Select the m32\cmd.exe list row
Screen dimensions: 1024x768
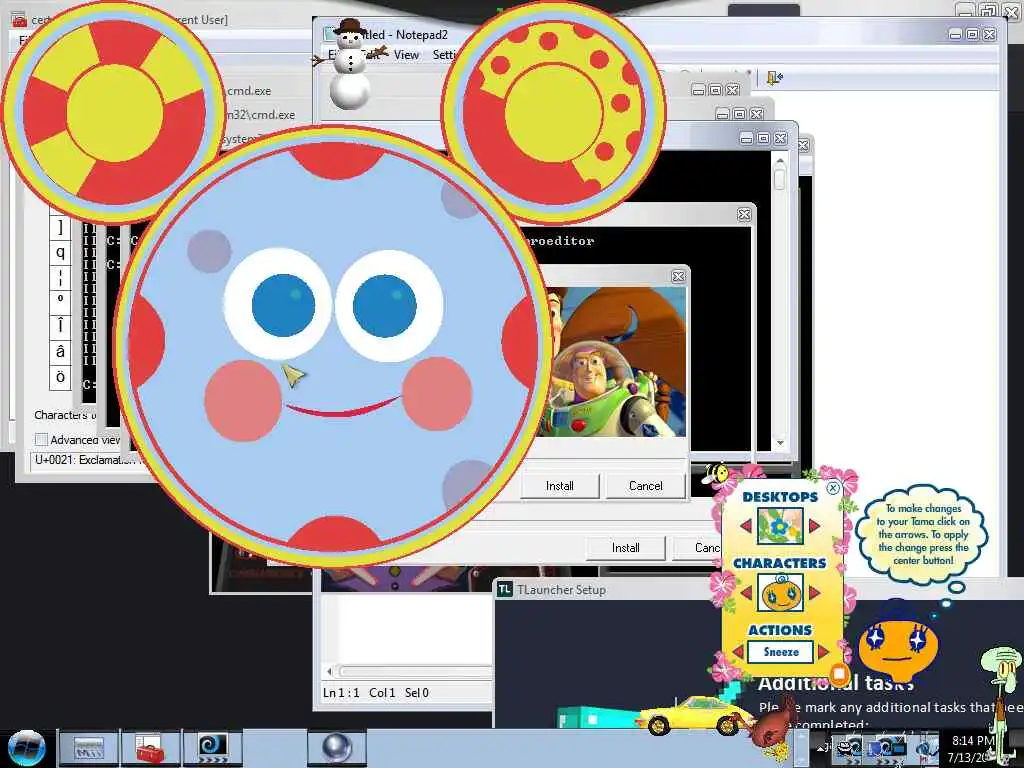(261, 115)
